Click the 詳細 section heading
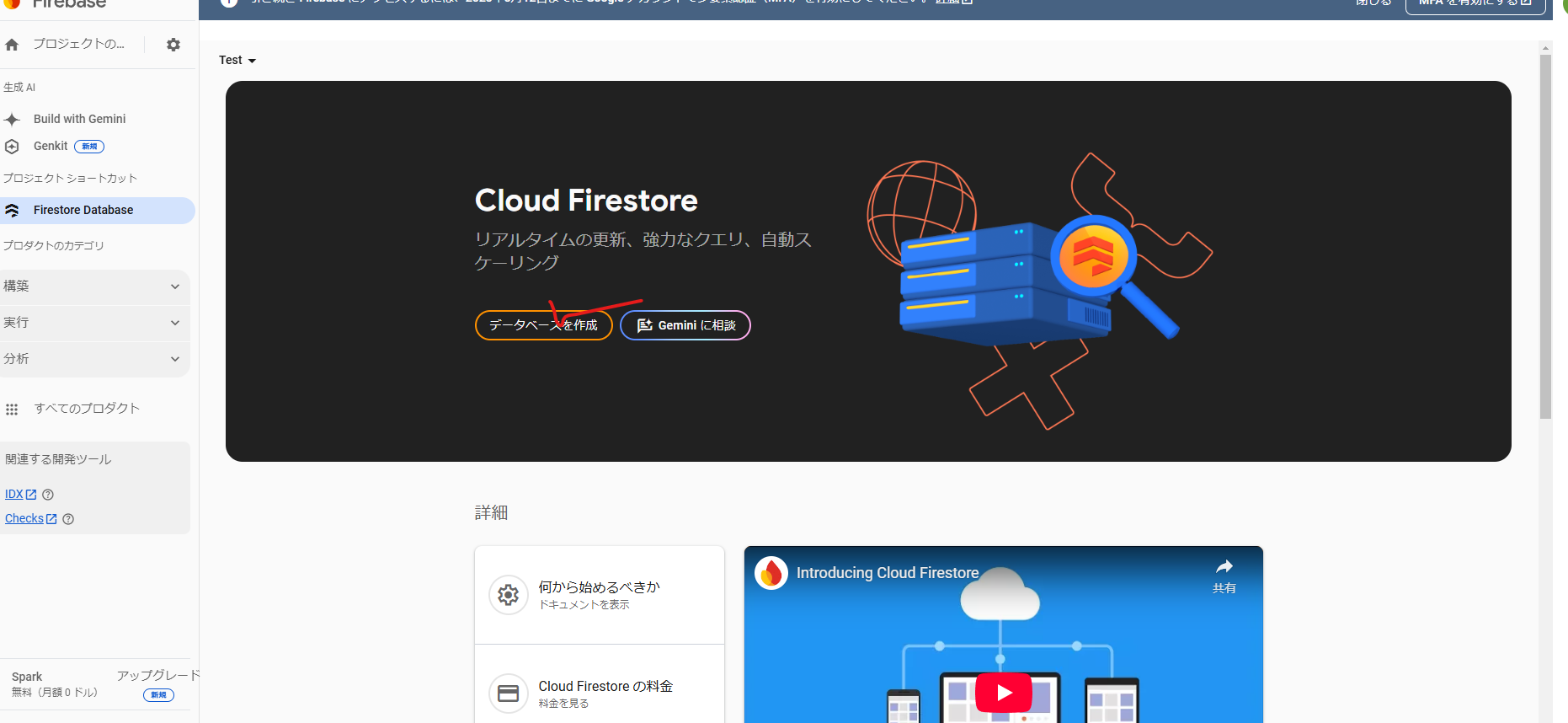Image resolution: width=1568 pixels, height=723 pixels. coord(492,513)
